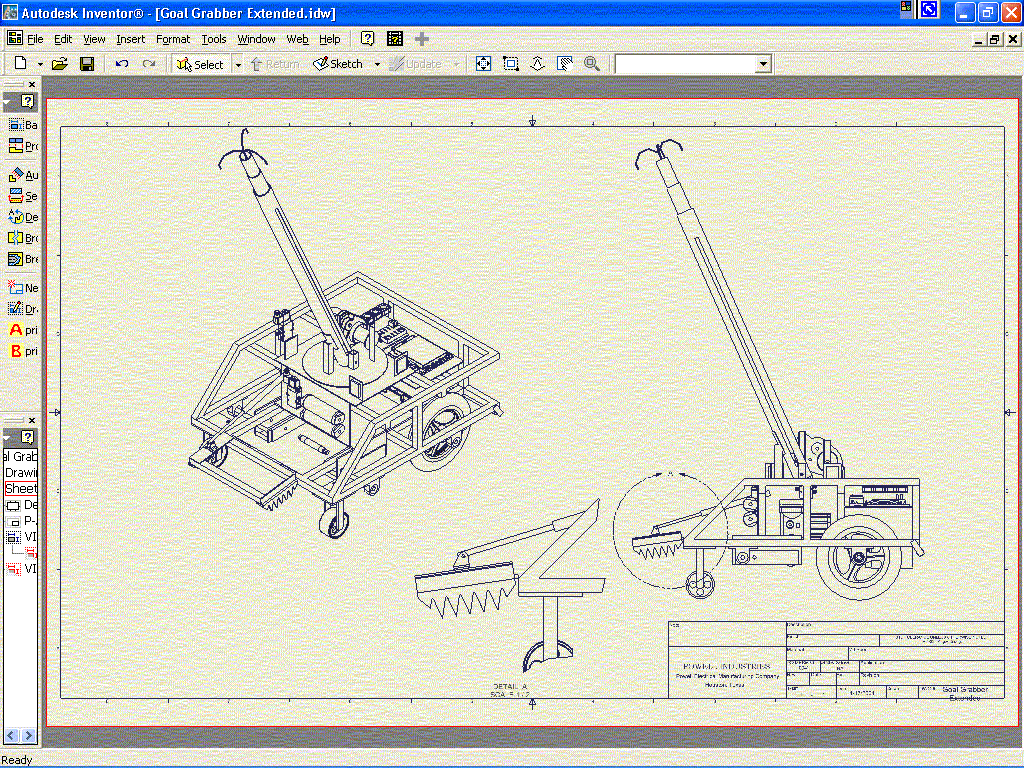Click the Update button
Image resolution: width=1024 pixels, height=768 pixels.
tap(415, 64)
